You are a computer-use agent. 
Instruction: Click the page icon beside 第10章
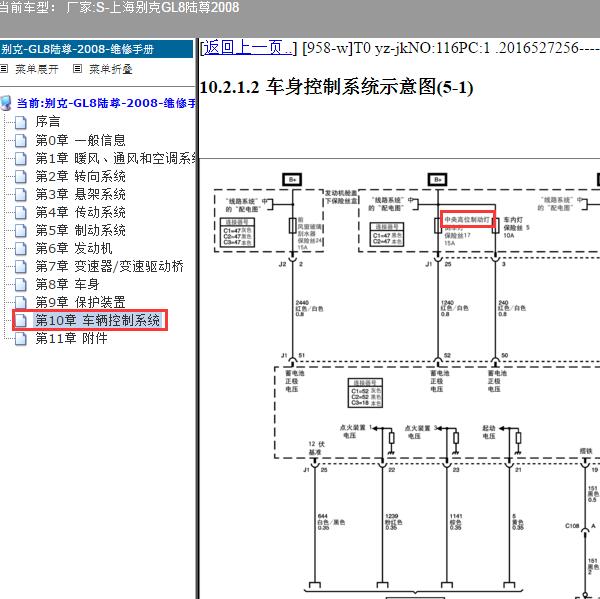click(x=21, y=320)
